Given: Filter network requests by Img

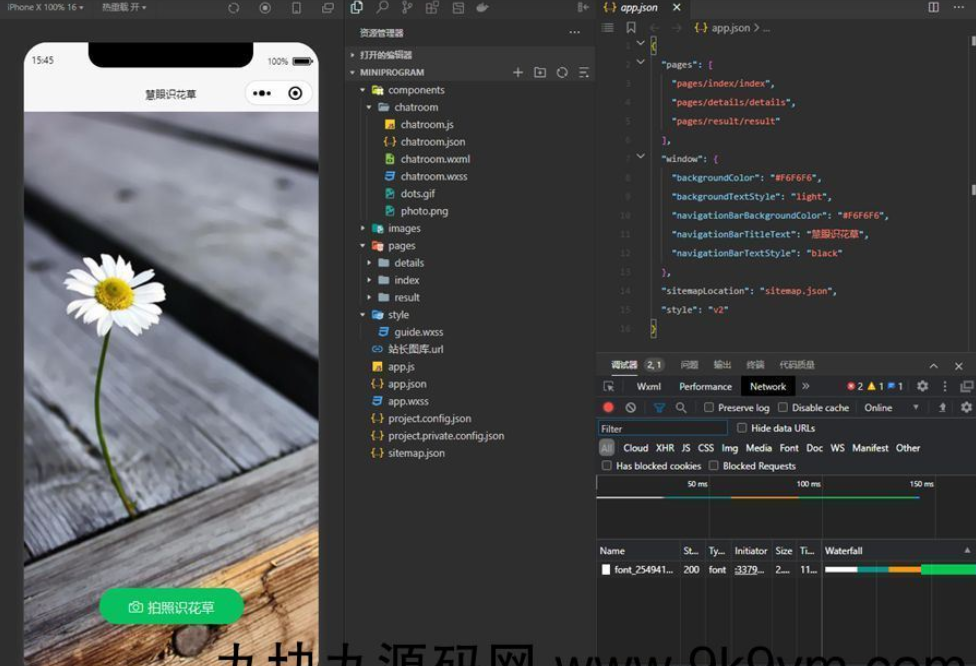Looking at the screenshot, I should pos(730,448).
